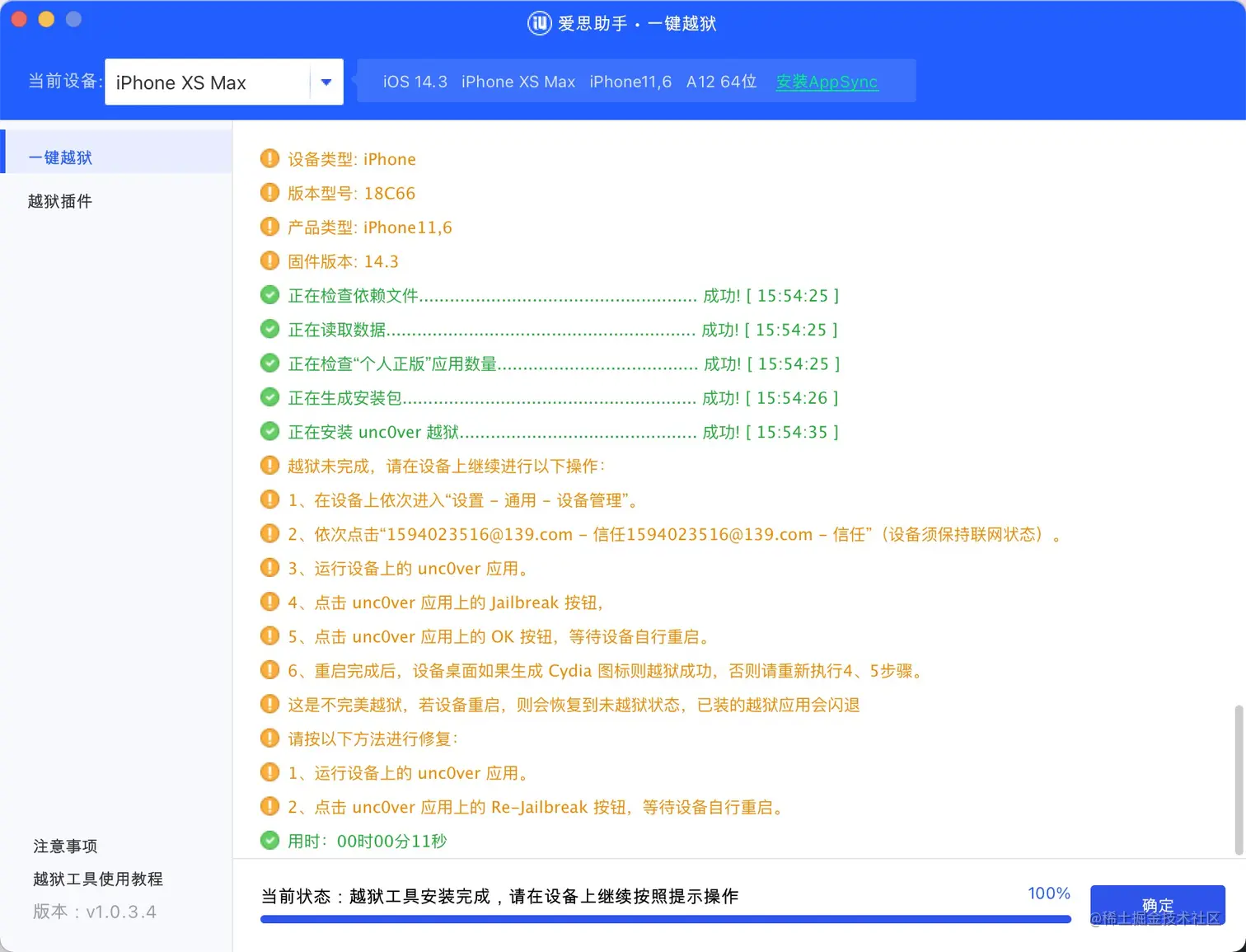The image size is (1246, 952).
Task: Click green check icon beside 正在生成安装包
Action: click(x=269, y=397)
